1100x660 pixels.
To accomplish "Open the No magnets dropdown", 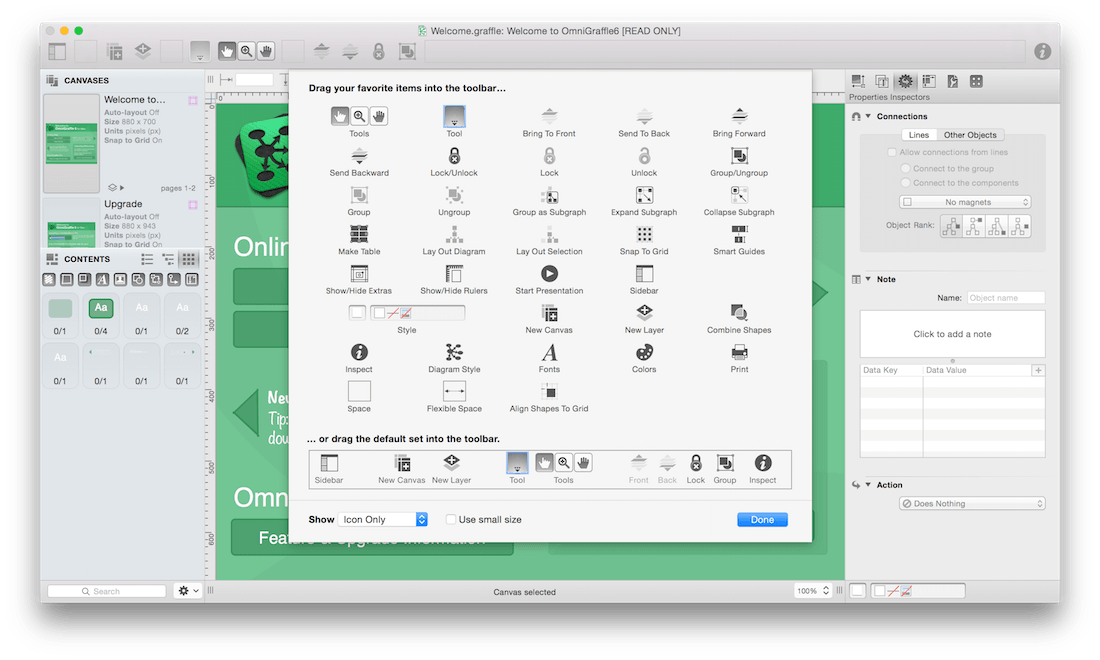I will (965, 202).
